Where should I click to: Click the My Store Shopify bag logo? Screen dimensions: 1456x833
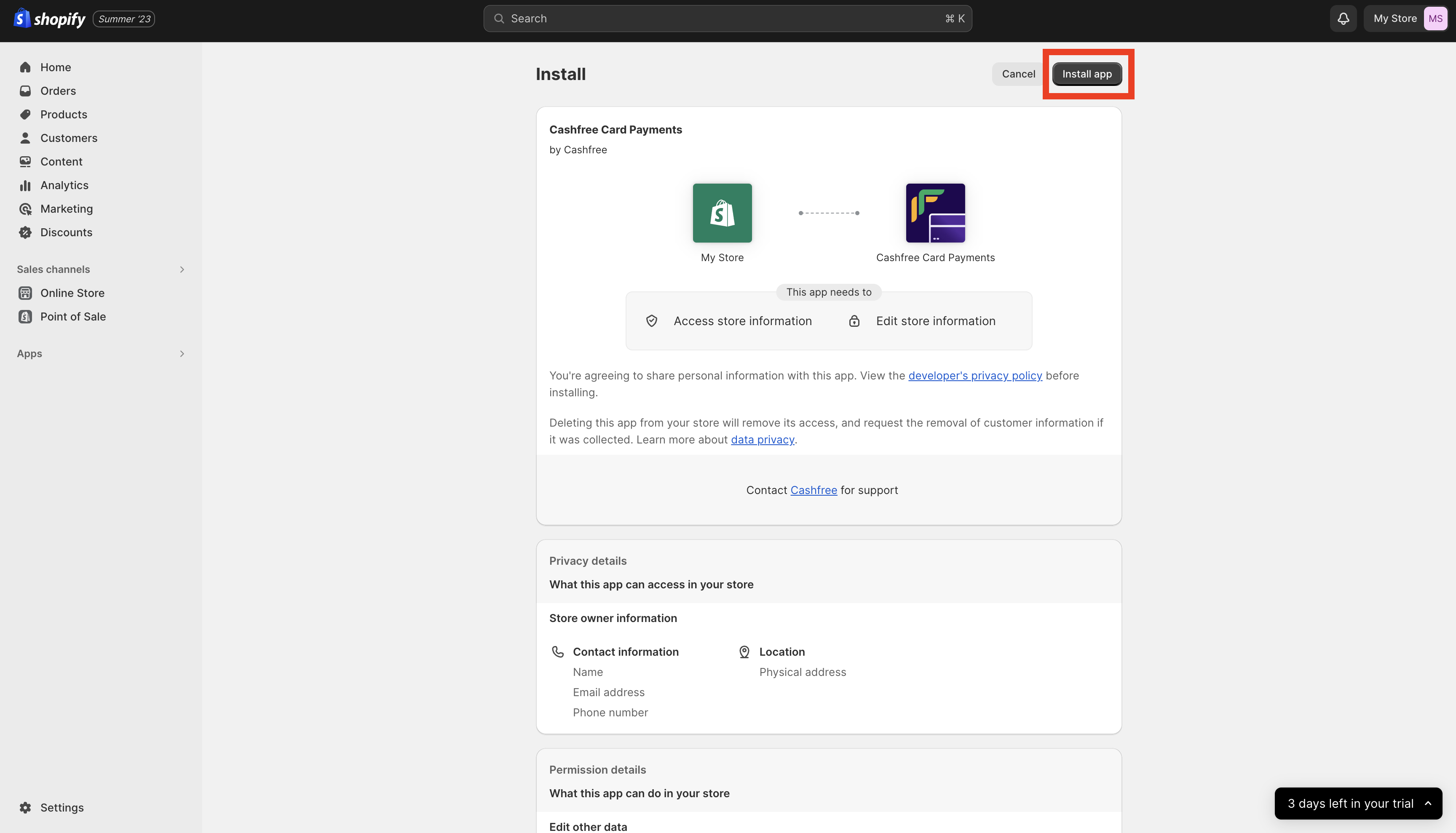point(722,213)
